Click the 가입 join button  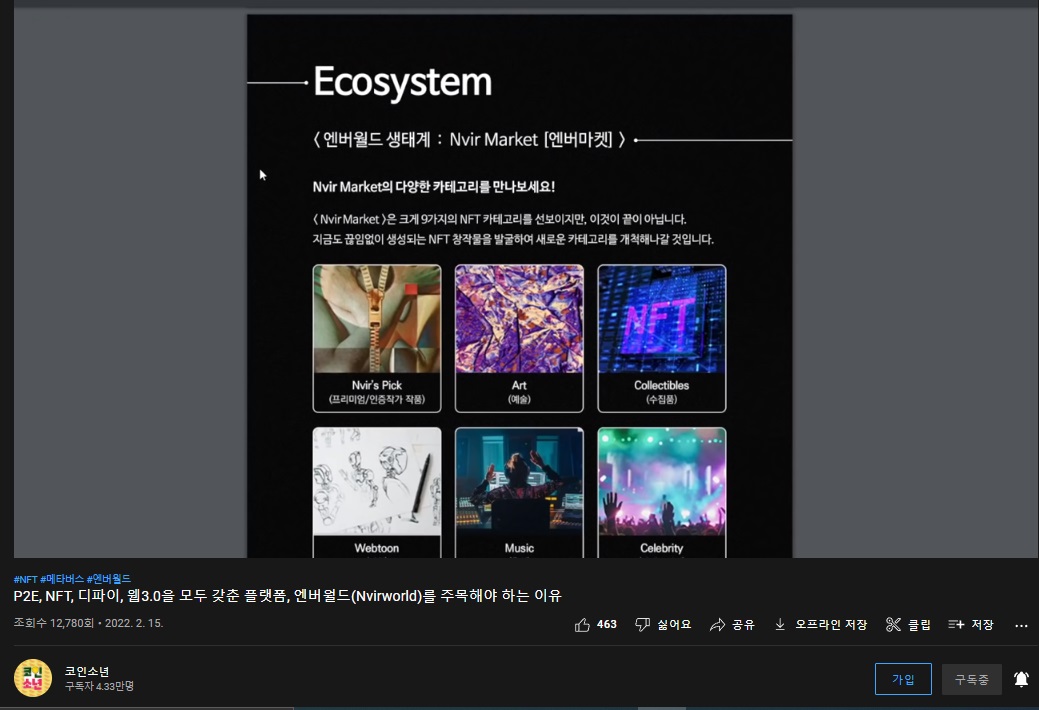pos(903,679)
